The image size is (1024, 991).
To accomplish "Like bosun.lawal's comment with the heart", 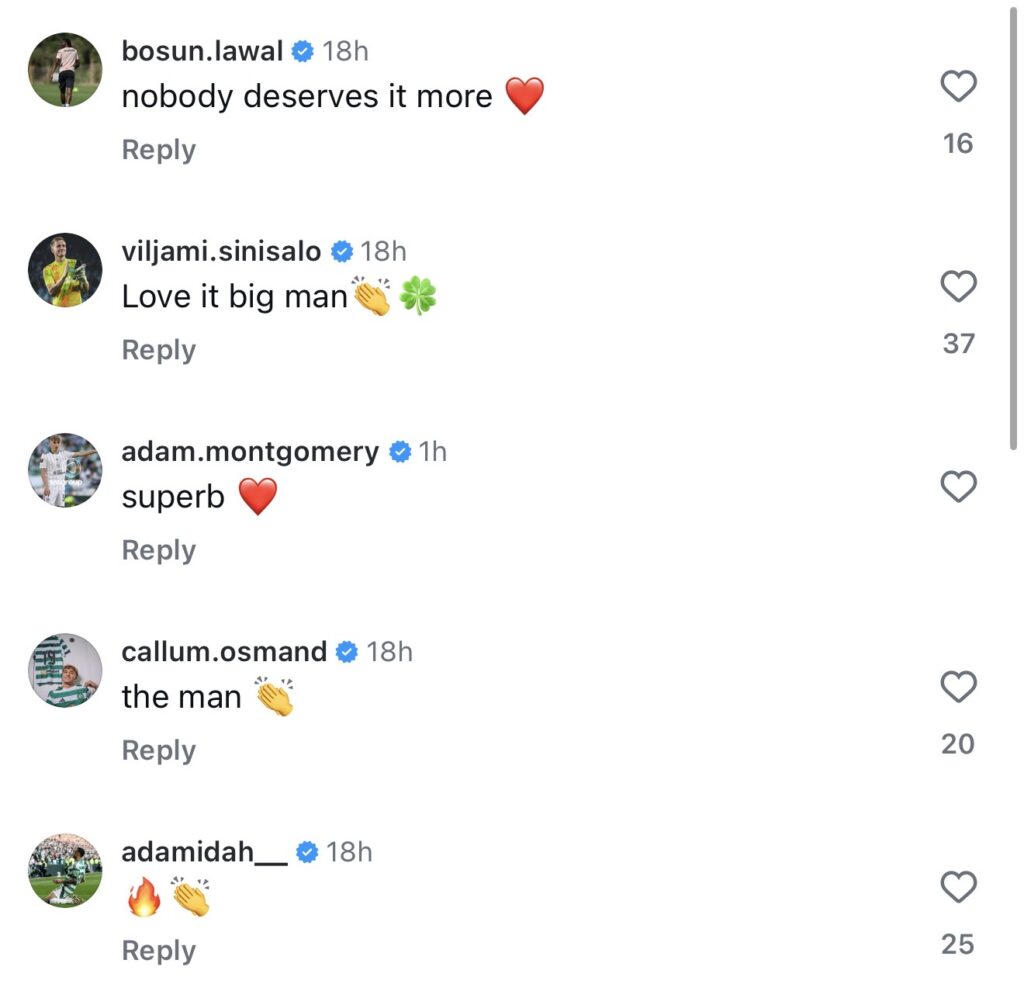I will point(958,87).
